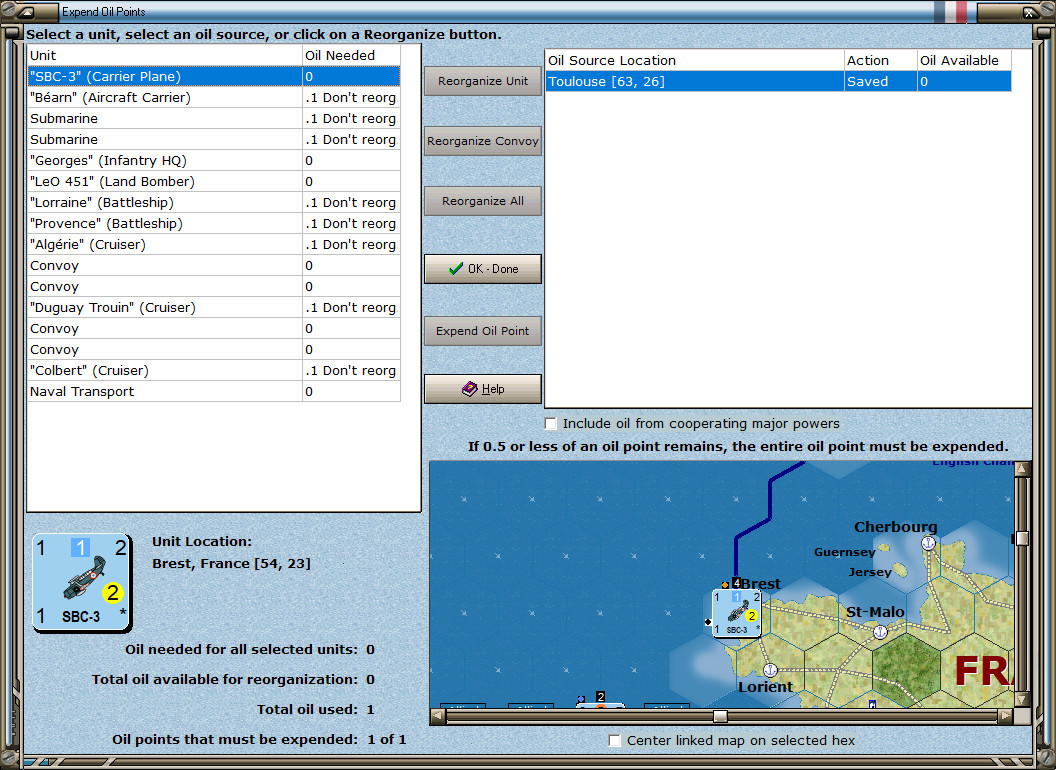Toggle Center linked map on selected hex
Image resolution: width=1056 pixels, height=770 pixels.
click(x=615, y=741)
